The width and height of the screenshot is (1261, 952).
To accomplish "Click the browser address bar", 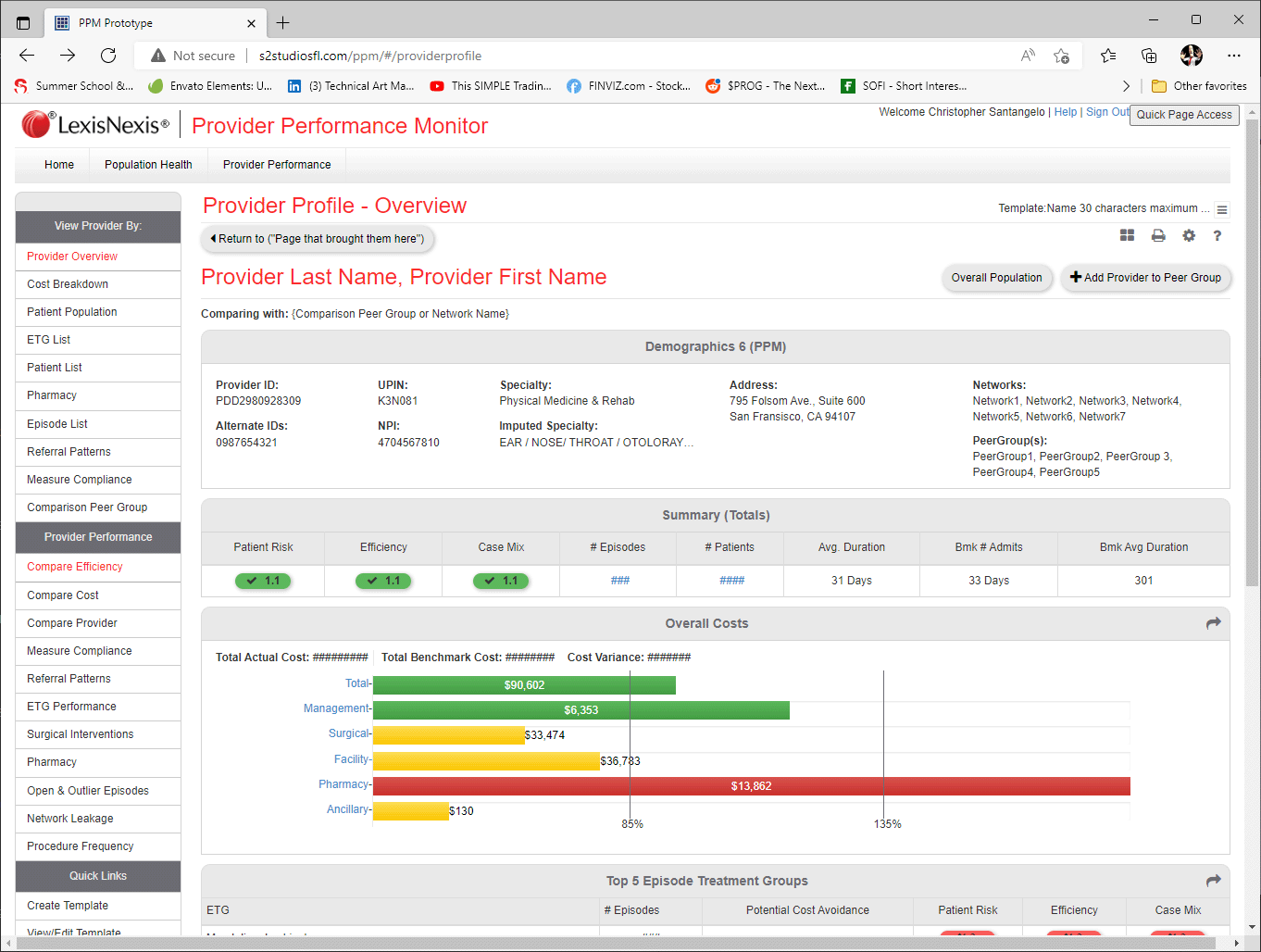I will pyautogui.click(x=593, y=56).
